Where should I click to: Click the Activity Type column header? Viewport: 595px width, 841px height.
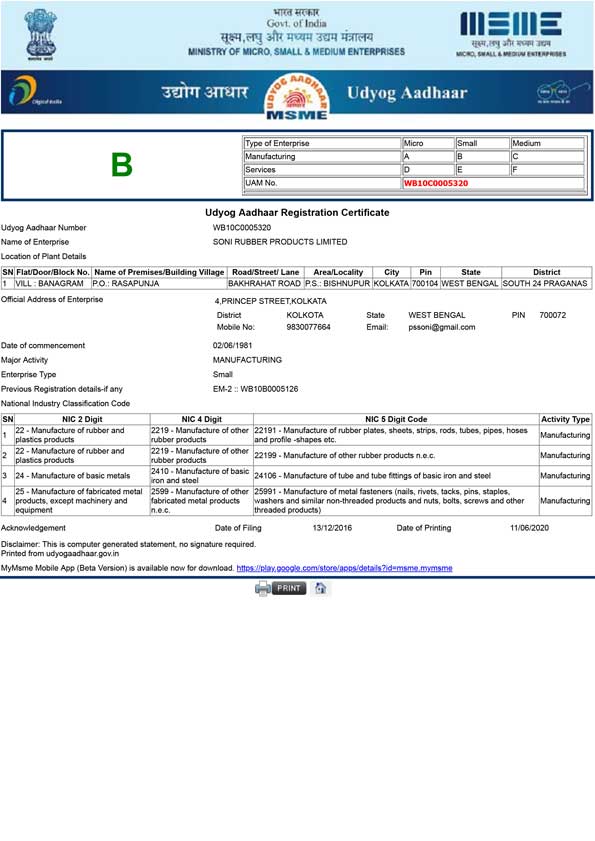click(565, 419)
